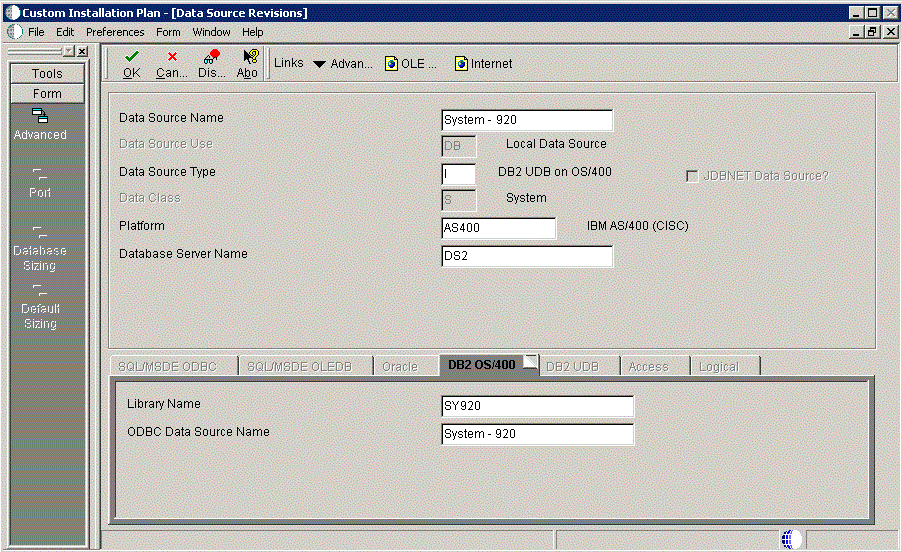
Task: Click the document icon beside File menu
Action: tap(16, 32)
